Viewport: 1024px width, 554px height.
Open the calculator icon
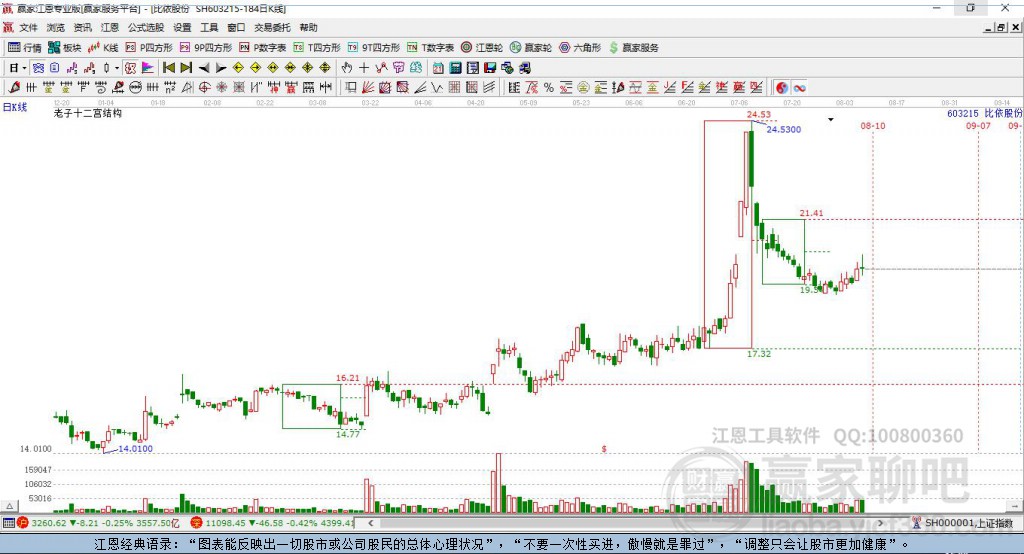tap(455, 68)
